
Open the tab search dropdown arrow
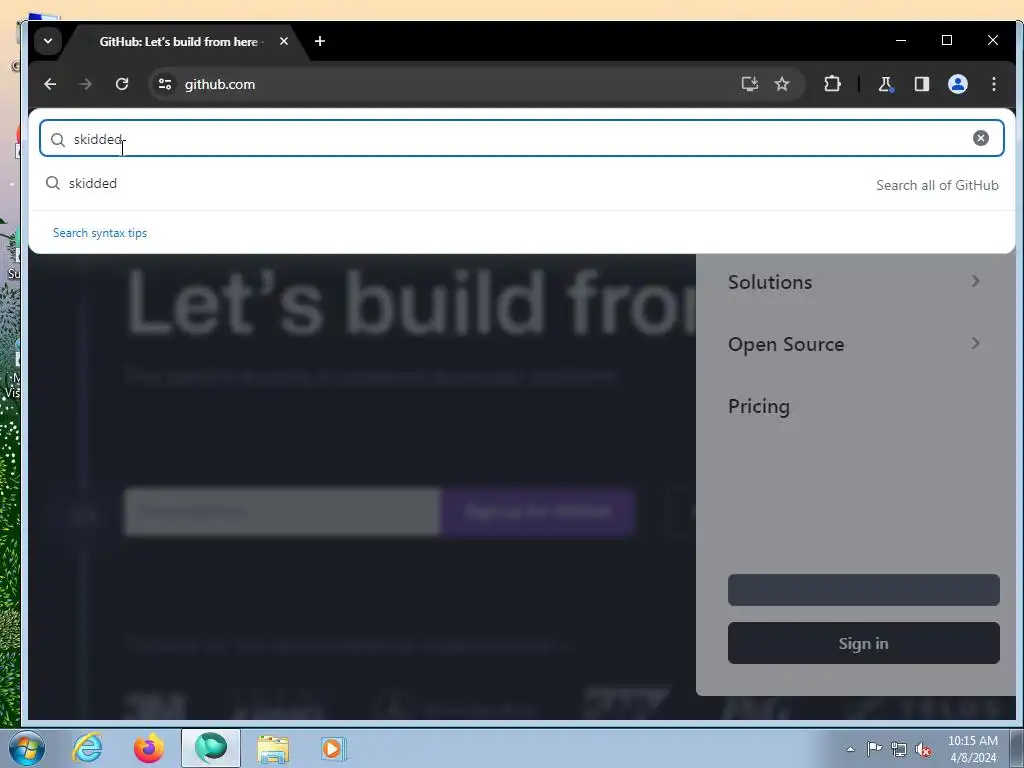(x=48, y=41)
